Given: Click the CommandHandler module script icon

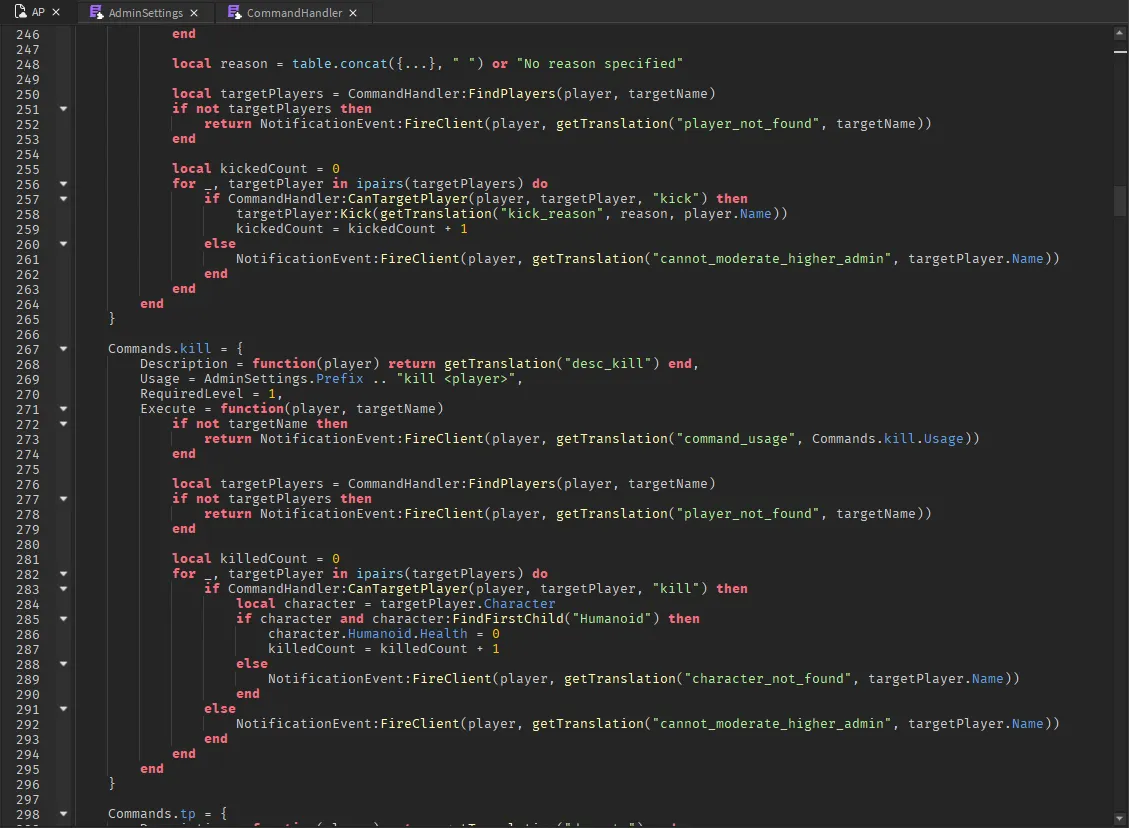Looking at the screenshot, I should click(234, 13).
